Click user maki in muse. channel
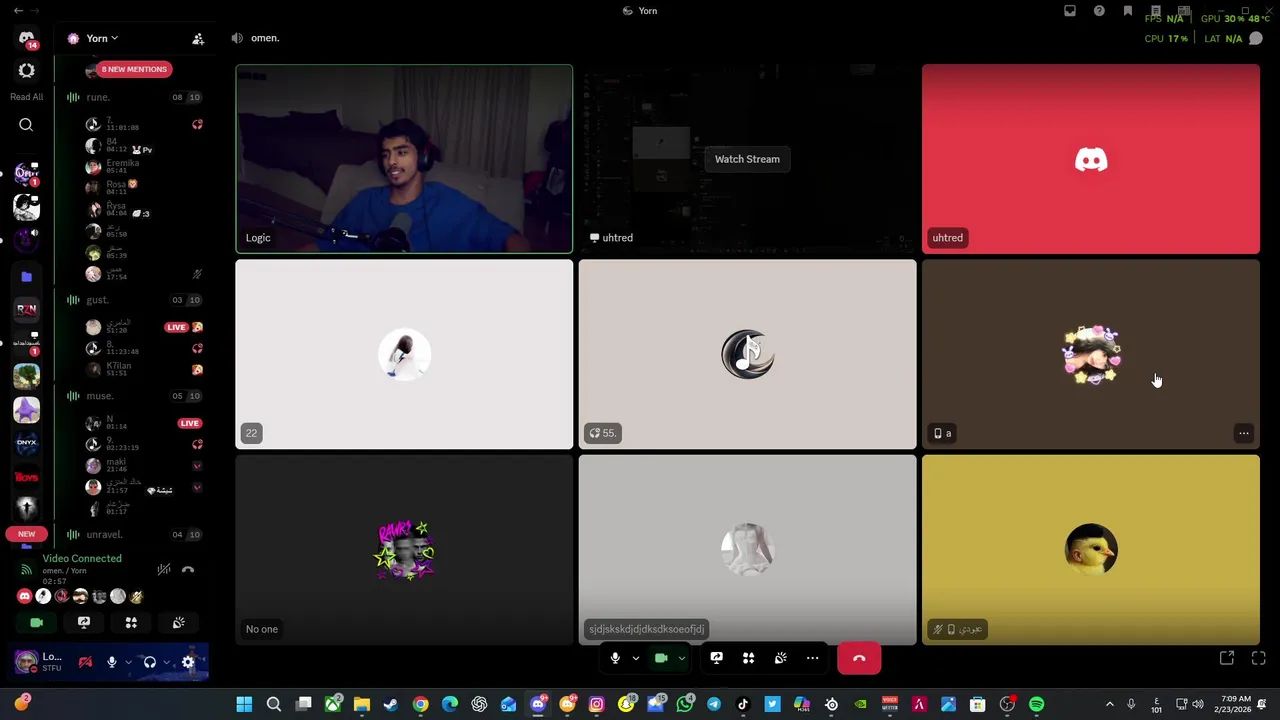 [142, 465]
